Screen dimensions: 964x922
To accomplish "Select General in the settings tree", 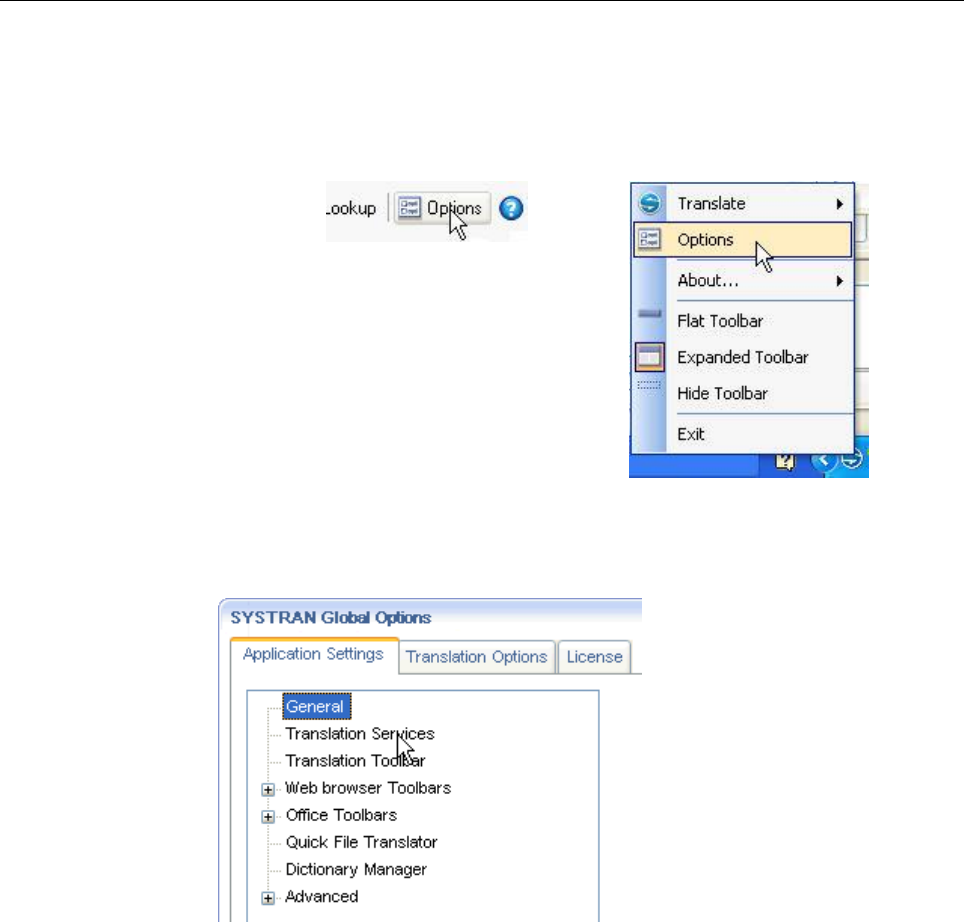I will click(316, 707).
